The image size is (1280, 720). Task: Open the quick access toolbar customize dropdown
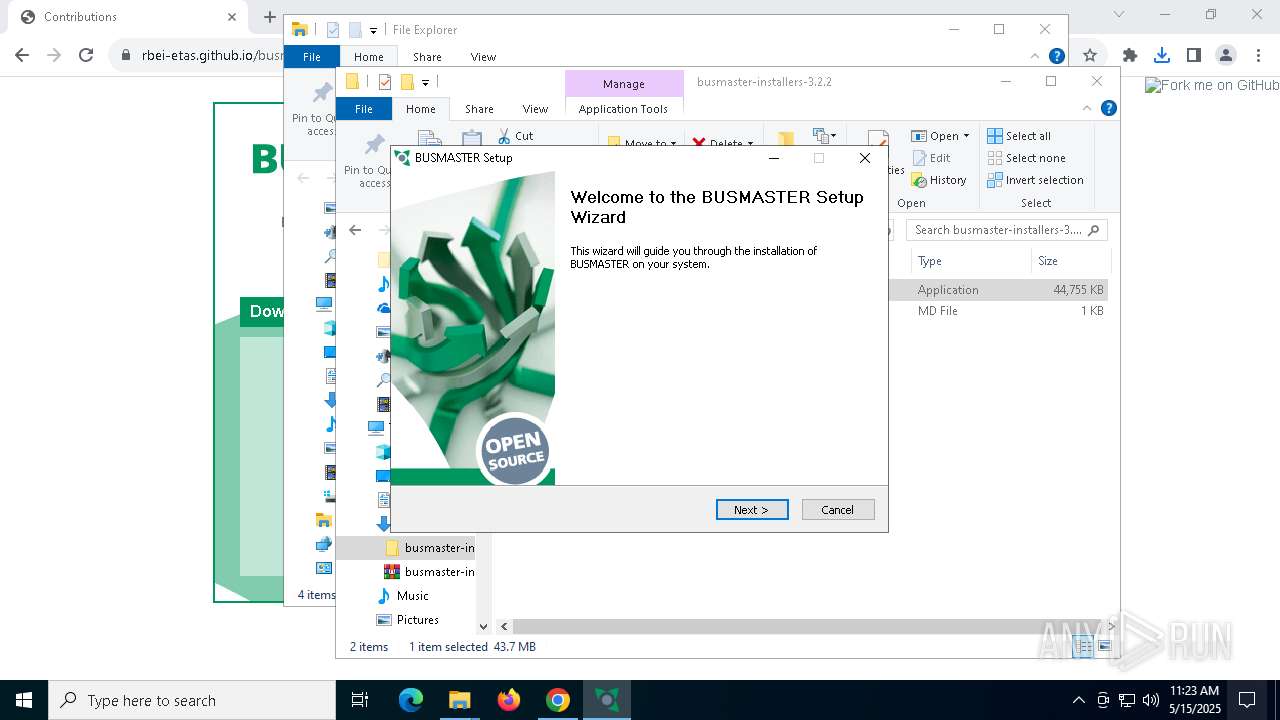tap(425, 82)
